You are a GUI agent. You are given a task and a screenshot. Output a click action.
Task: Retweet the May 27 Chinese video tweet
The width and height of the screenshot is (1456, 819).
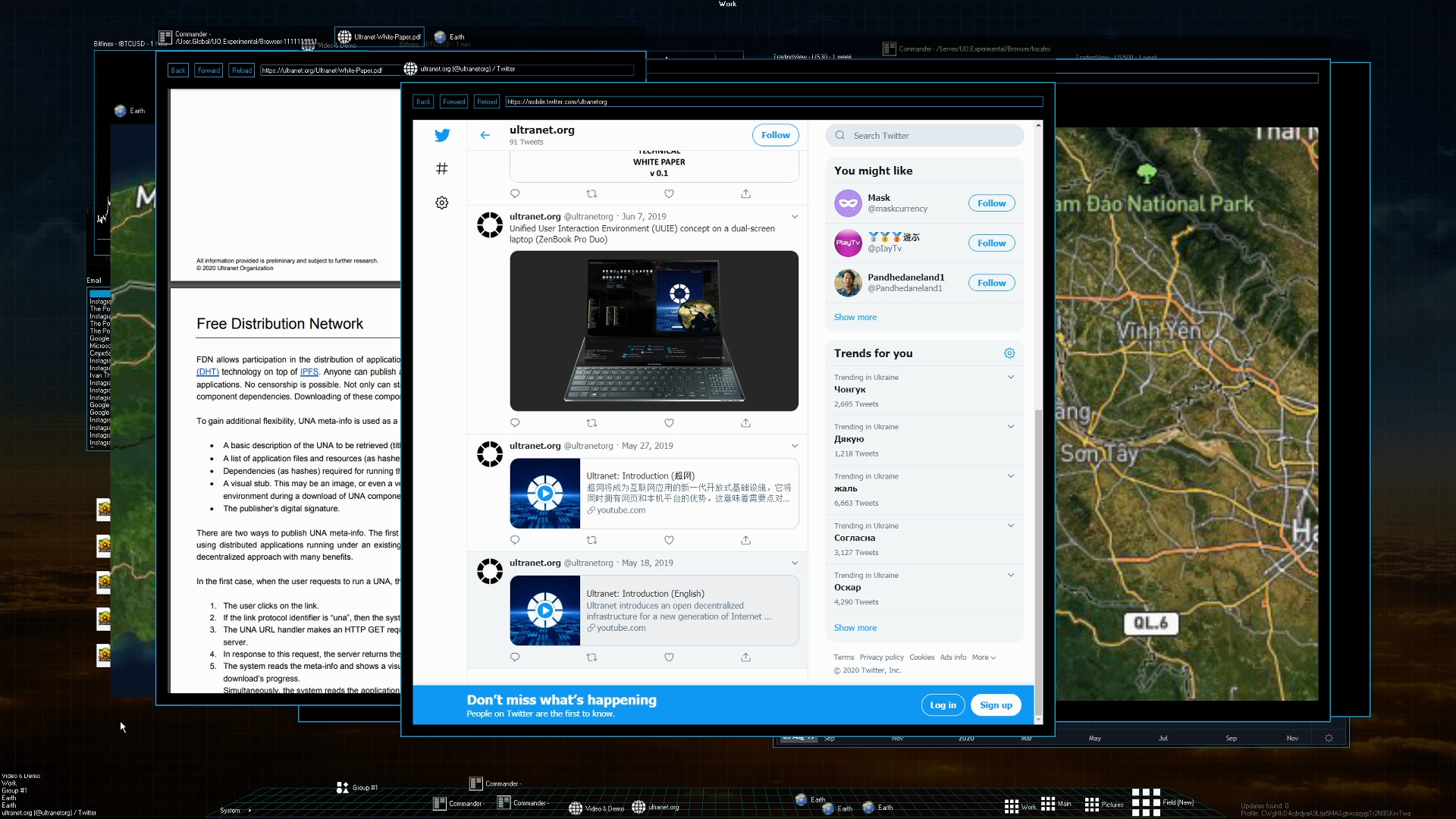592,540
